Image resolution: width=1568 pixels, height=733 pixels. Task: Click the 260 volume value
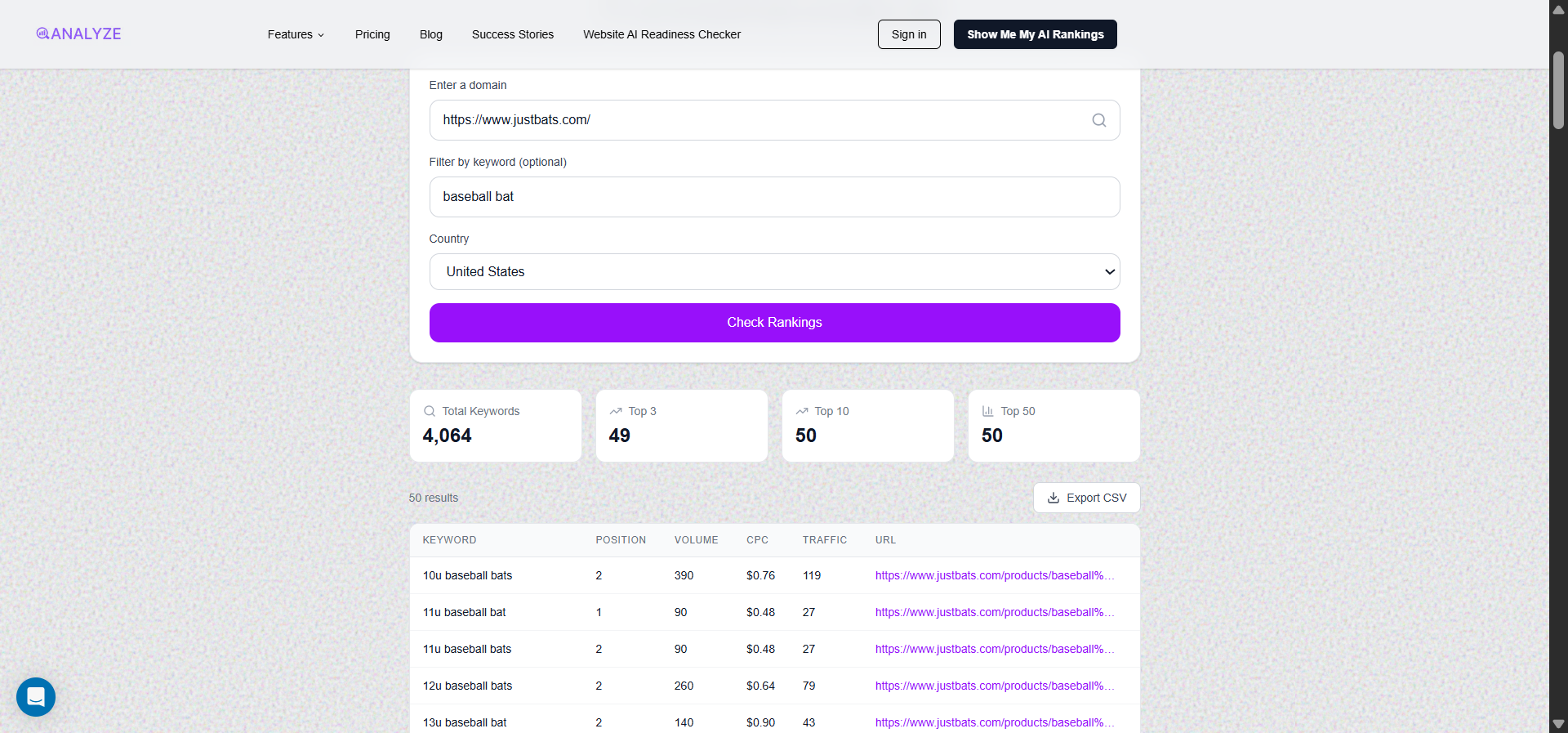[684, 686]
